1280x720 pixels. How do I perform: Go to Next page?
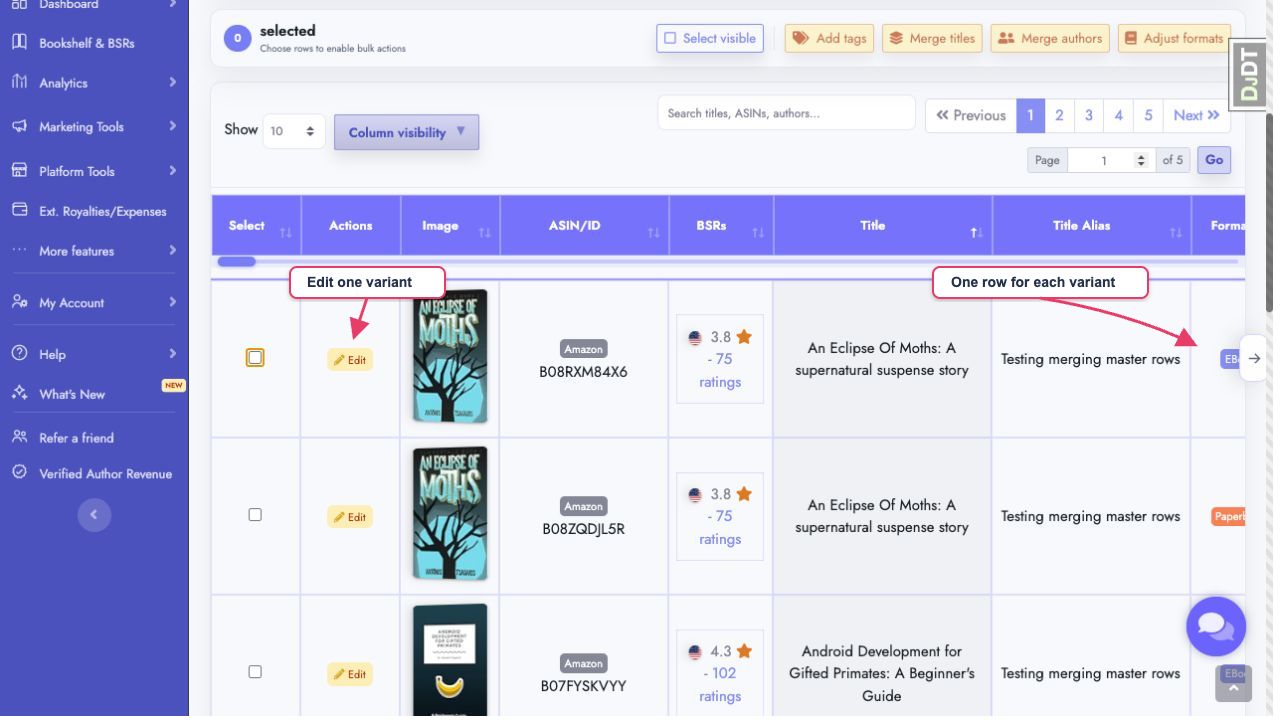(1196, 115)
